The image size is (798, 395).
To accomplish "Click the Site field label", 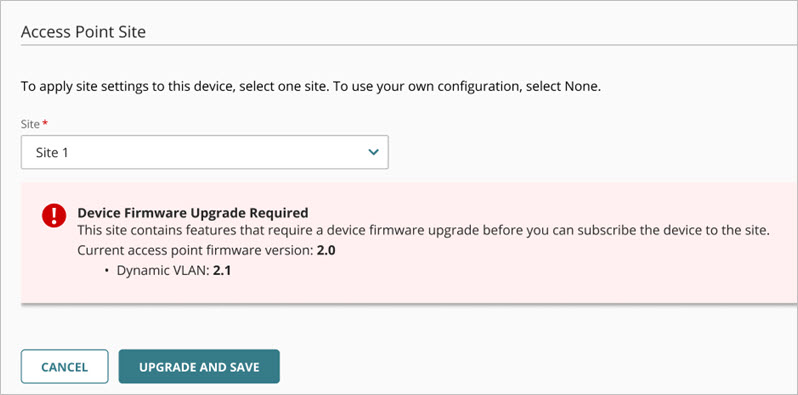I will [29, 124].
